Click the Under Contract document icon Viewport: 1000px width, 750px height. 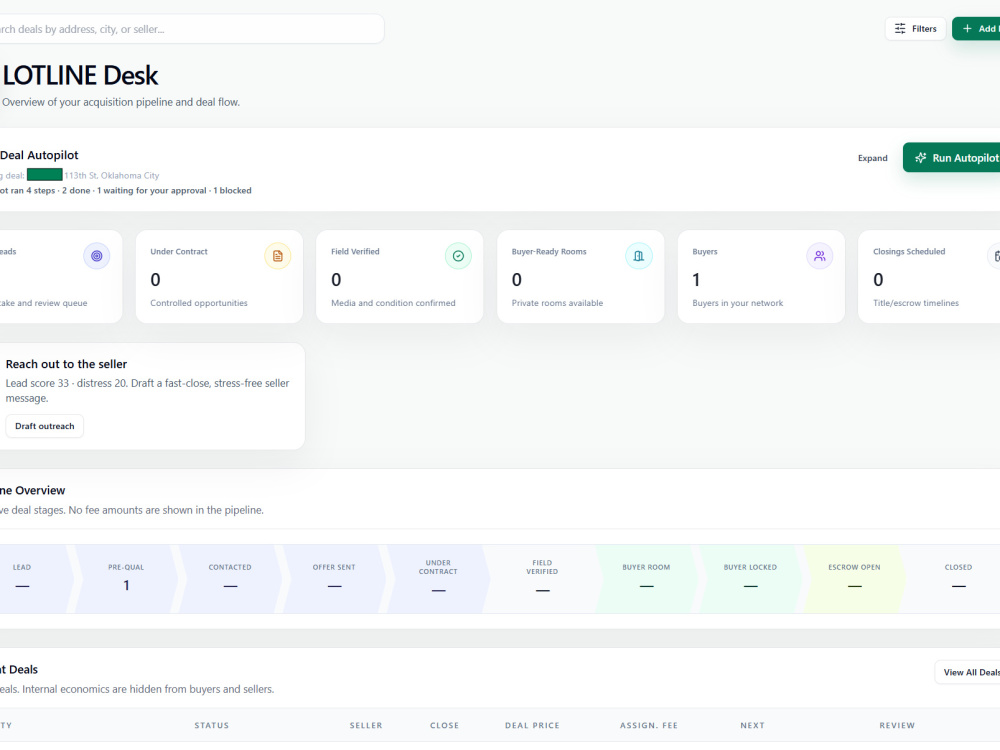(x=277, y=256)
